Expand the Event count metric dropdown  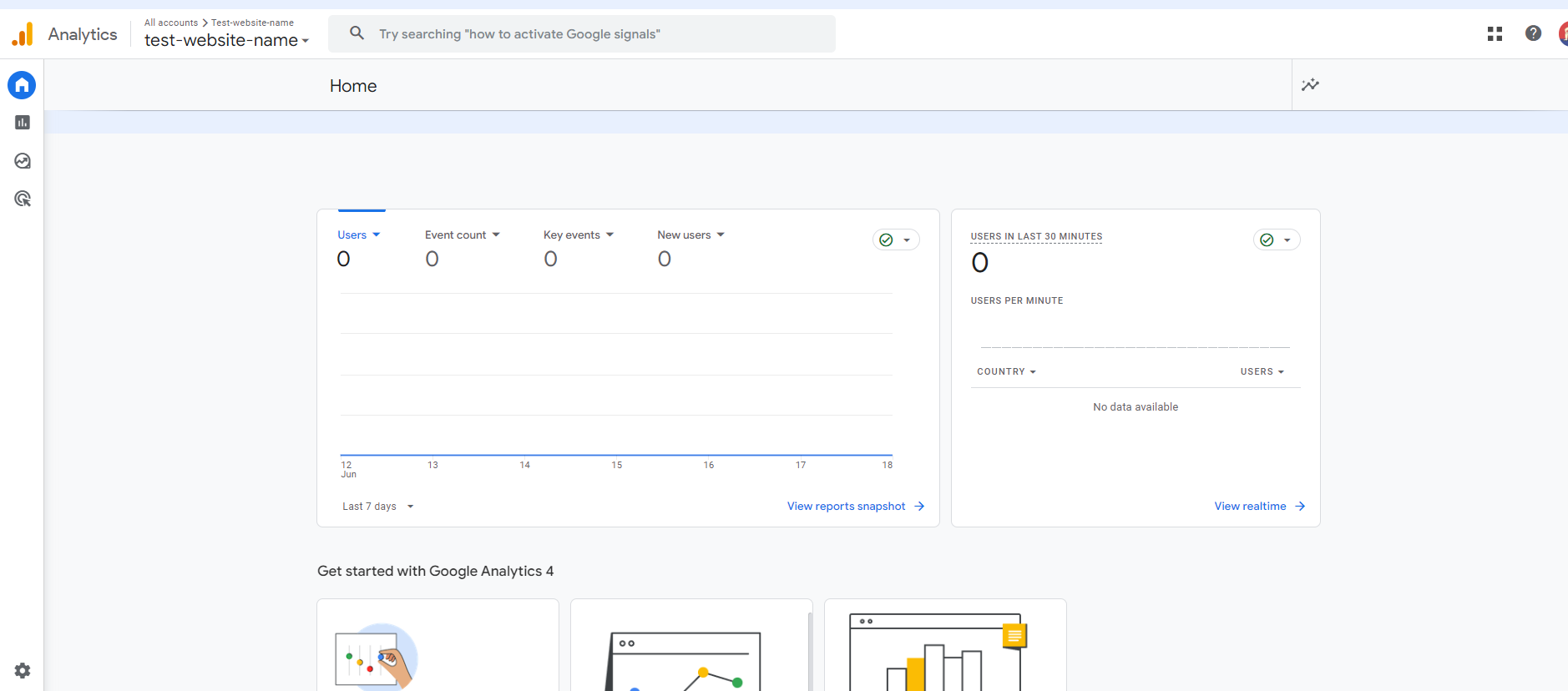[462, 235]
